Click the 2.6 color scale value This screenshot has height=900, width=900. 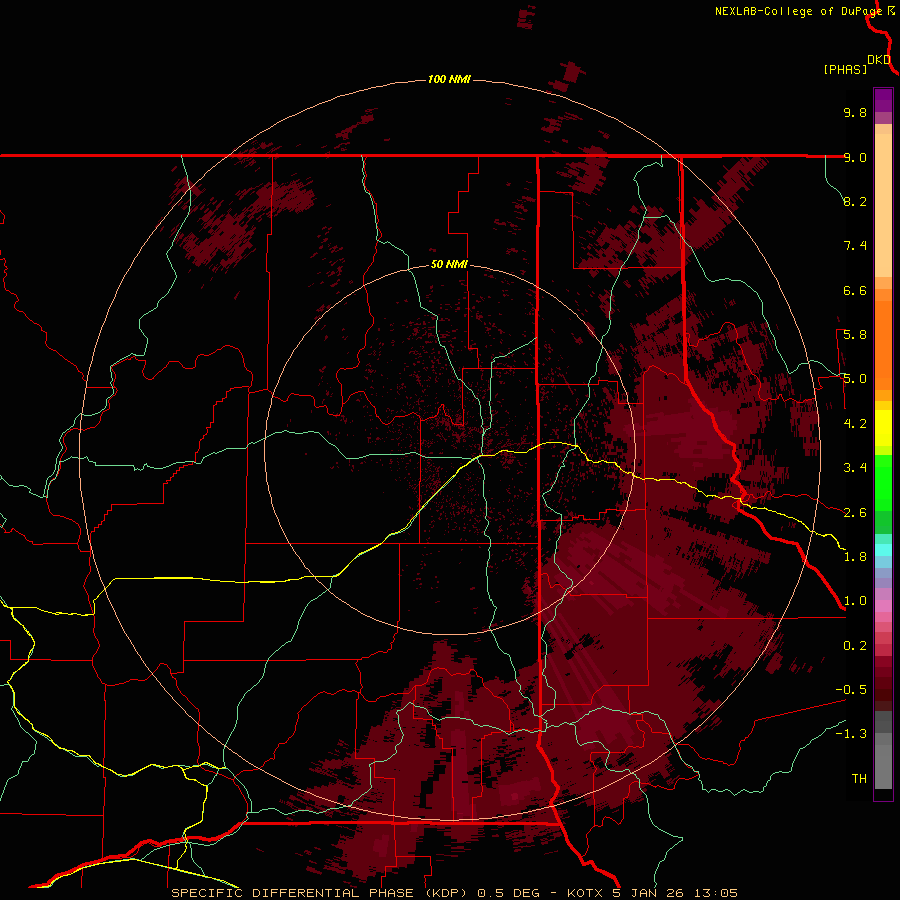pos(855,513)
